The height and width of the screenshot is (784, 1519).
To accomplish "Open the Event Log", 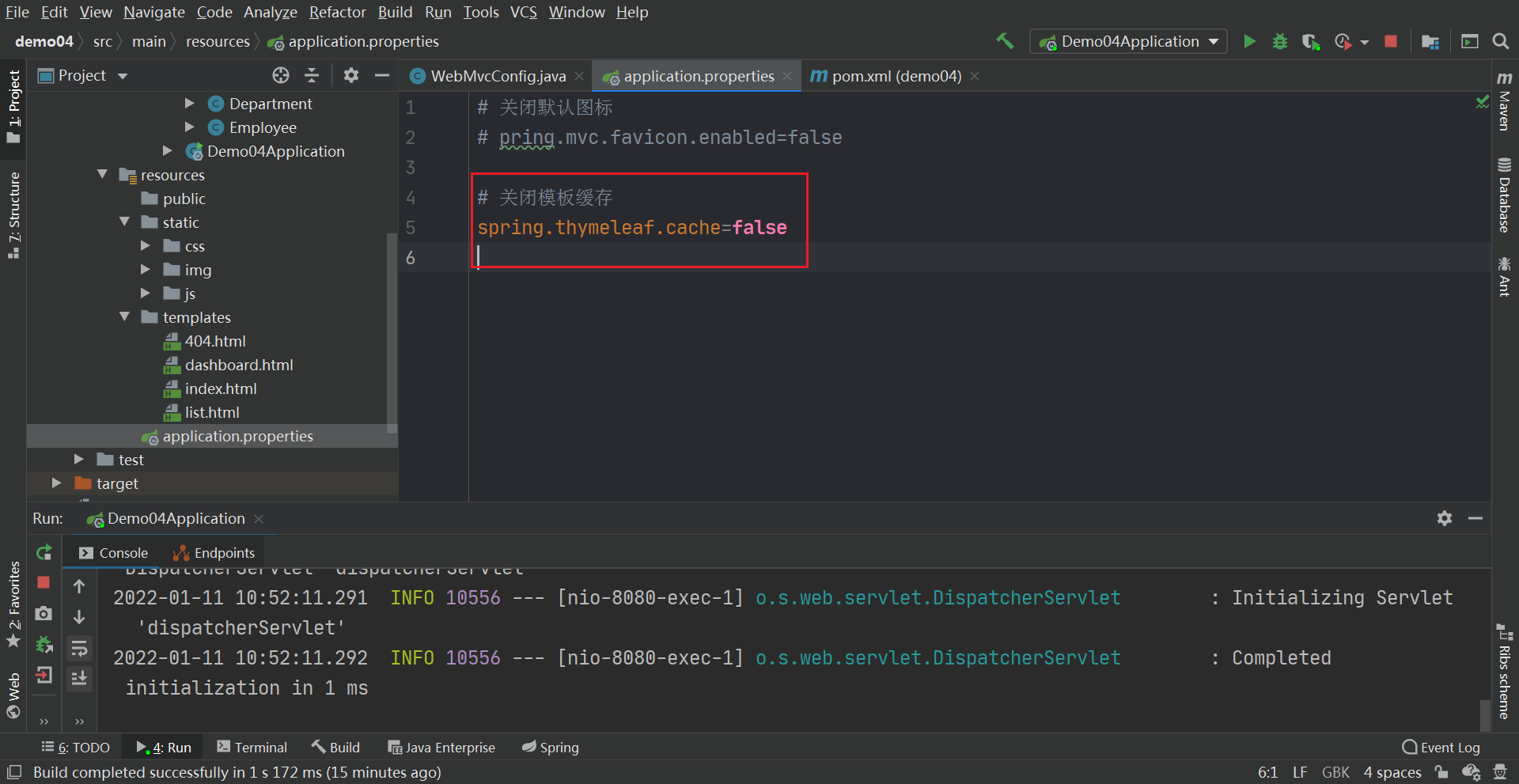I will pyautogui.click(x=1441, y=748).
